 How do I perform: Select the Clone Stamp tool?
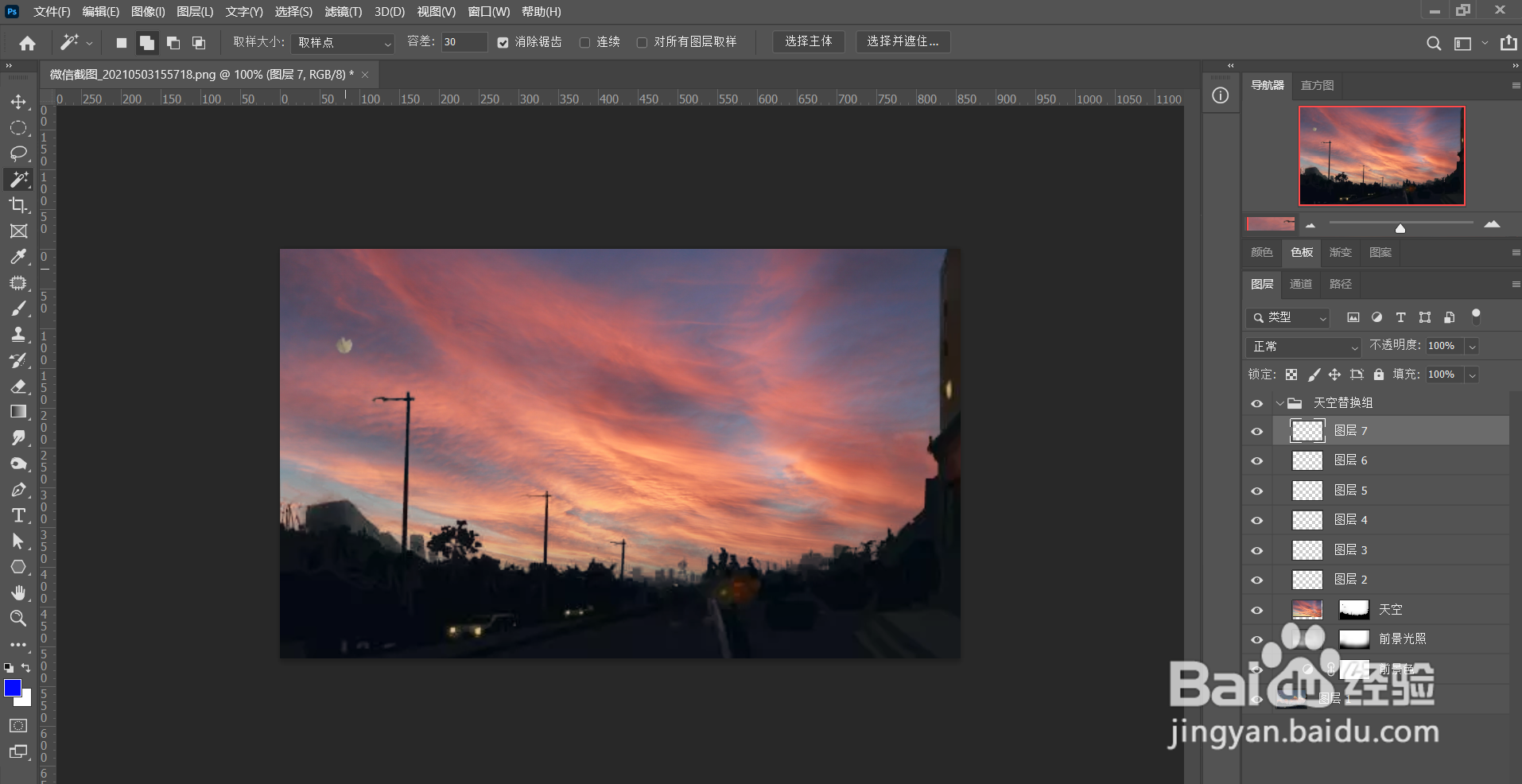coord(18,334)
